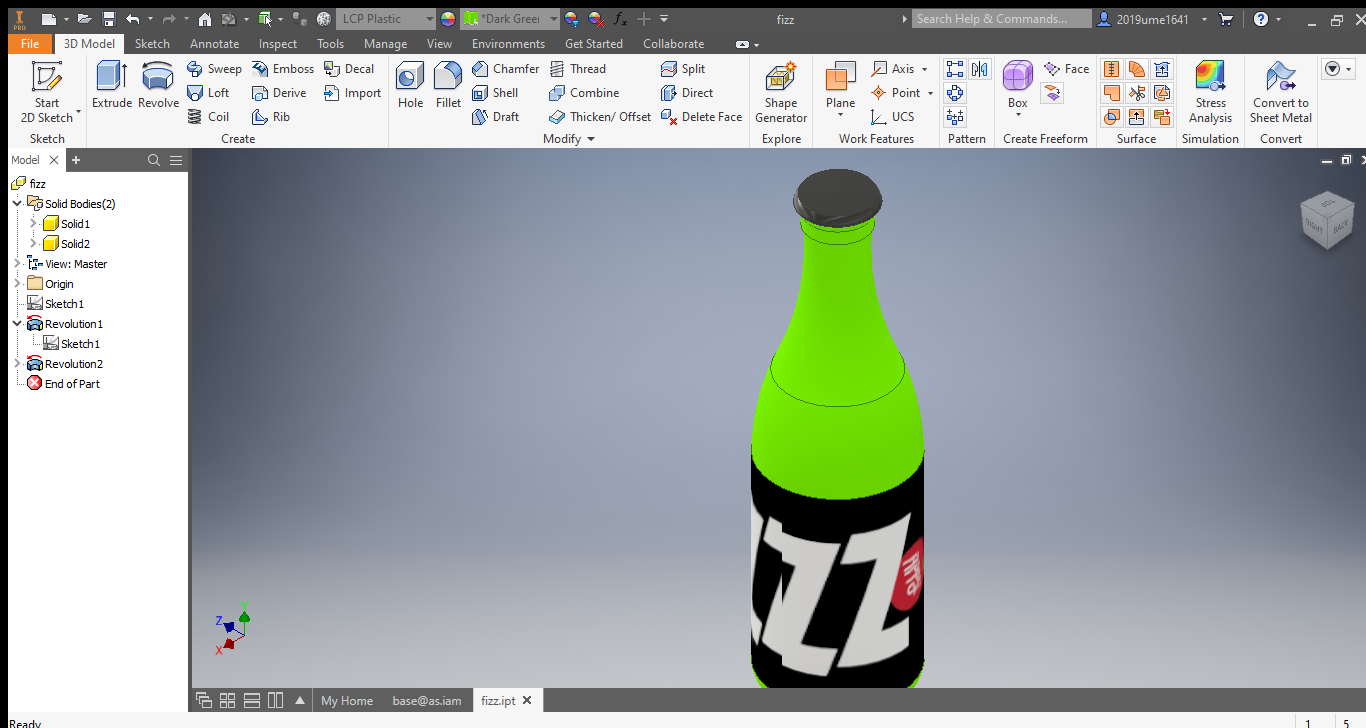The image size is (1366, 728).
Task: Activate the Chamfer tool
Action: 505,69
